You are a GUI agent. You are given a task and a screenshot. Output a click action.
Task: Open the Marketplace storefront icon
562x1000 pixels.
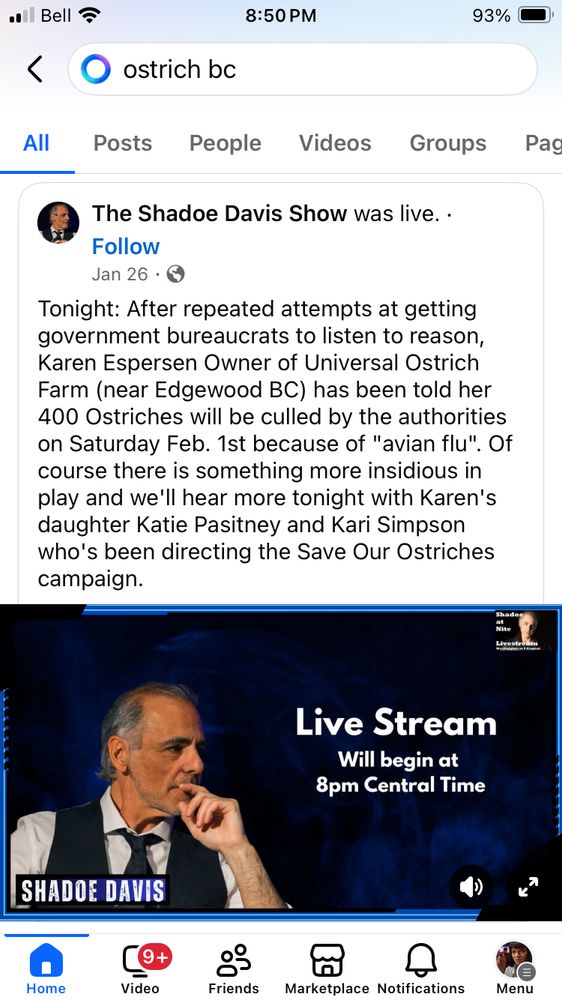(327, 960)
